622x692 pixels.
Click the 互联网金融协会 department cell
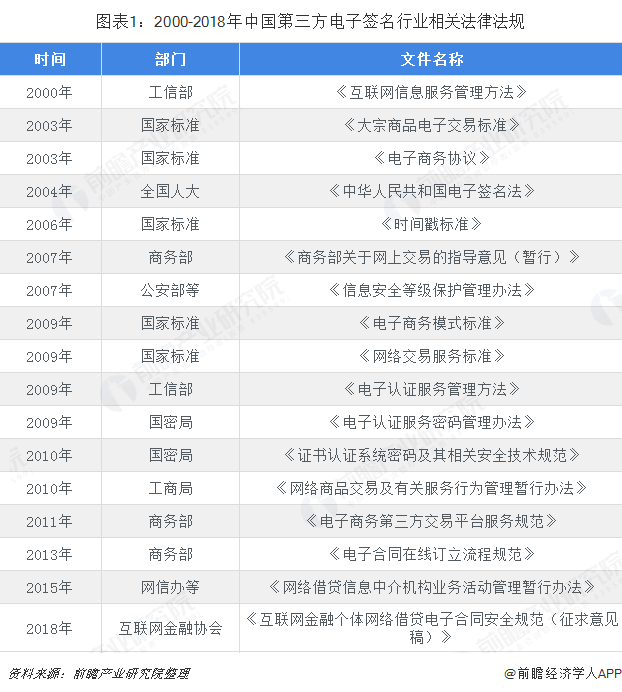click(170, 628)
